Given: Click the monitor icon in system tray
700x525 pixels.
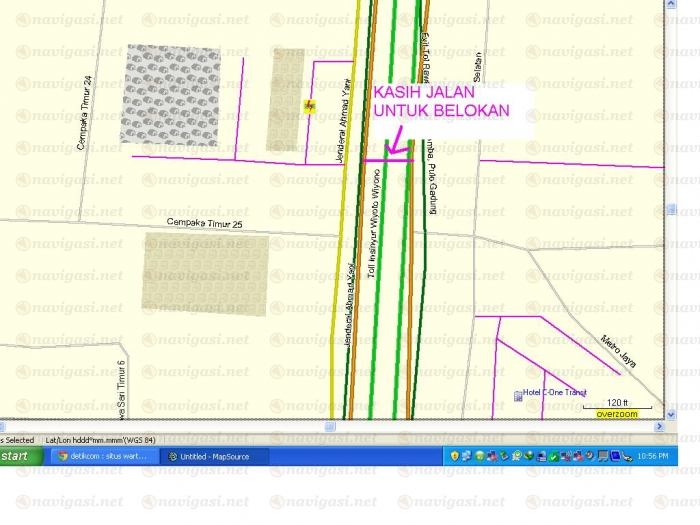Looking at the screenshot, I should (604, 456).
